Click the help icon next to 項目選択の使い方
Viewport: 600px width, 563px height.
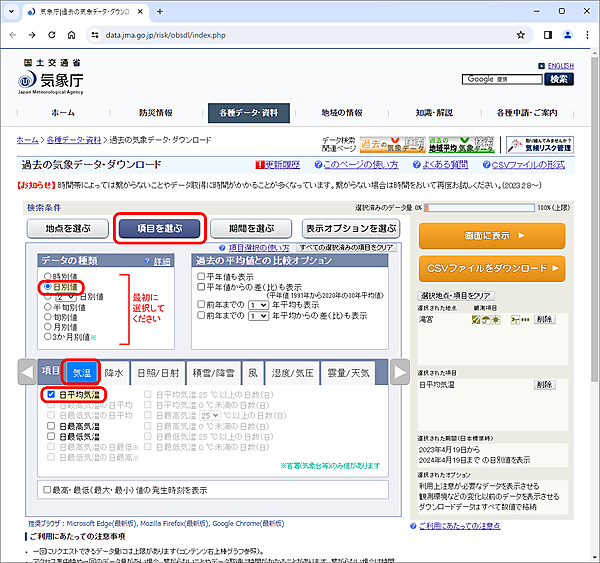tap(222, 248)
